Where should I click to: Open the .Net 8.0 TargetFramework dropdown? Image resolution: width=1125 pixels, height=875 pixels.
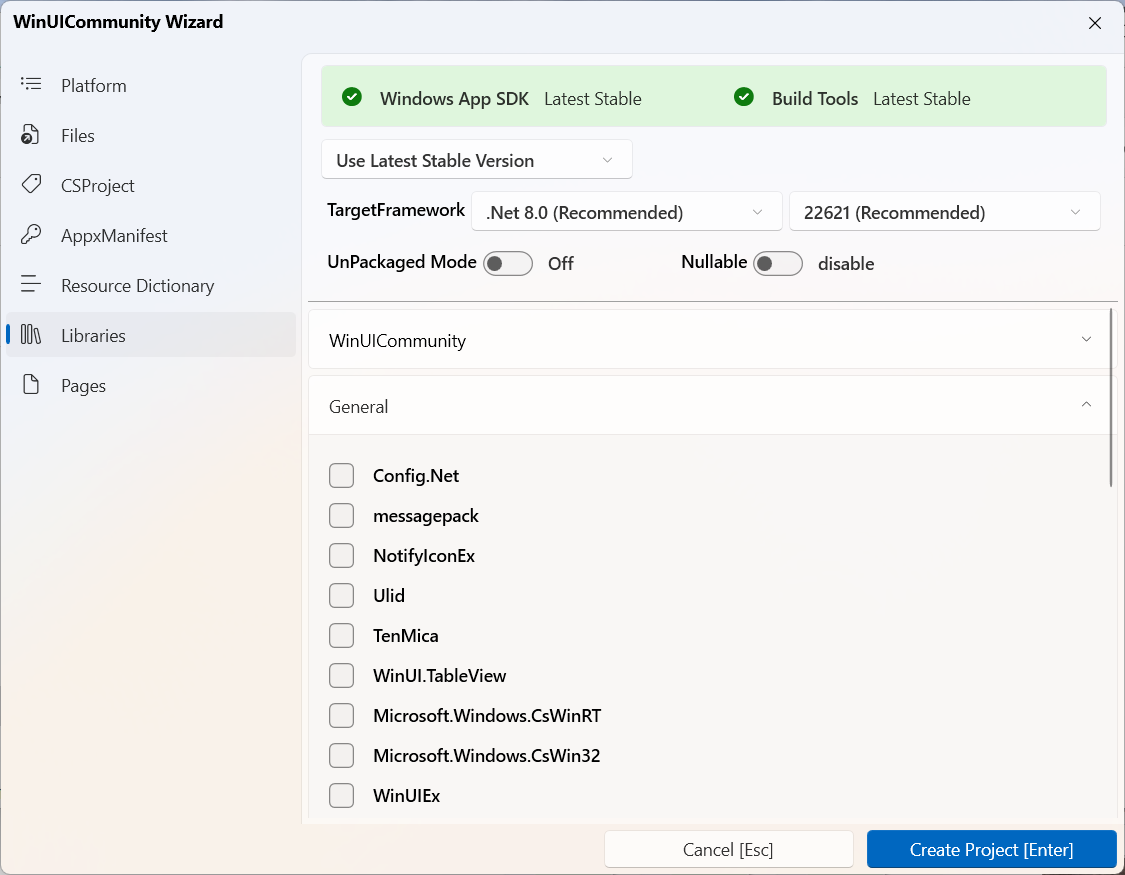pyautogui.click(x=626, y=212)
